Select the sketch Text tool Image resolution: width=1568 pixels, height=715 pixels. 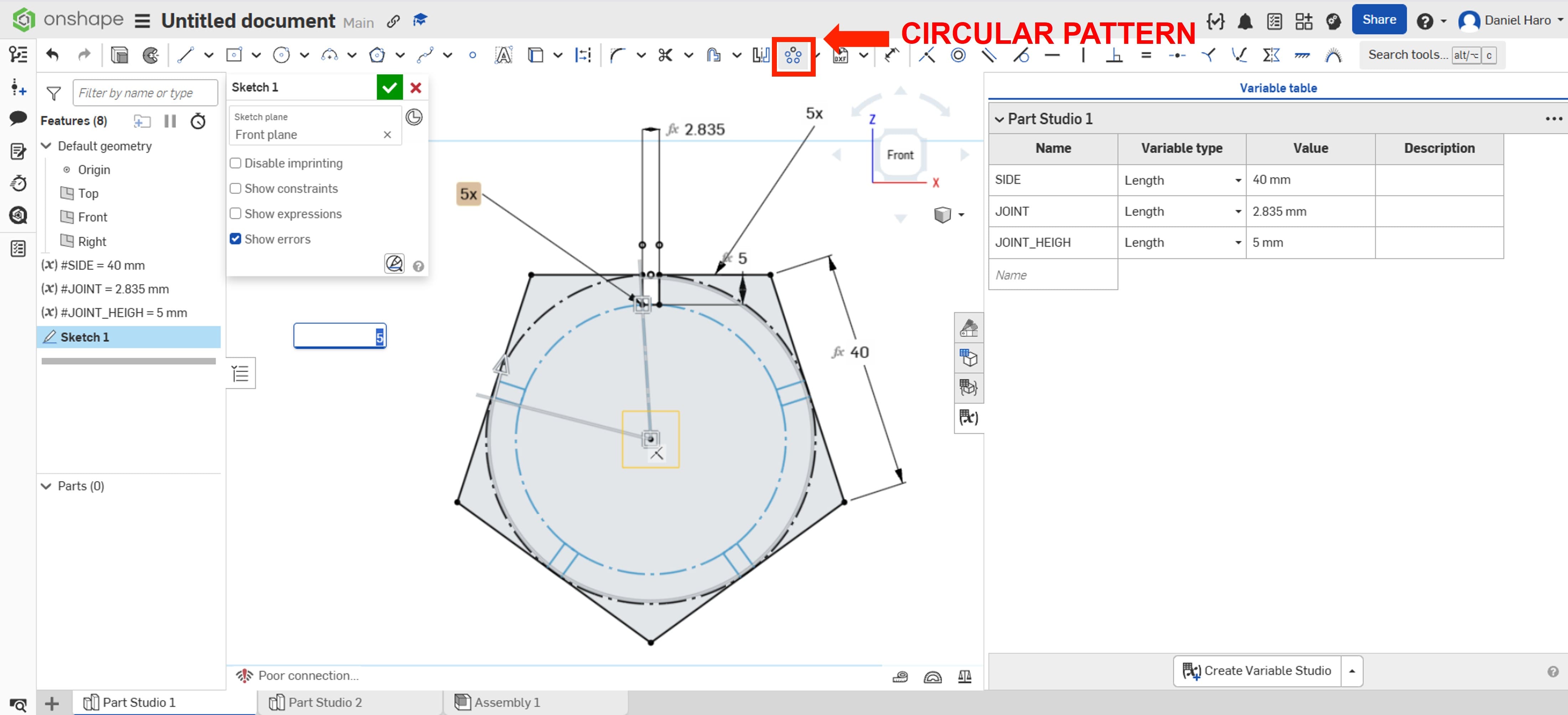click(x=503, y=55)
